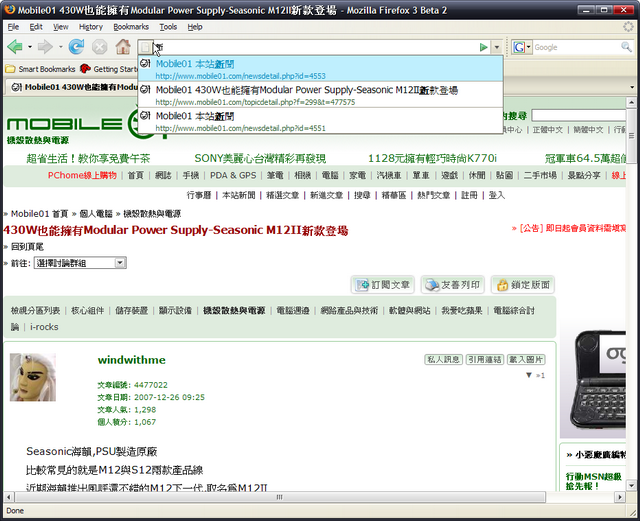Open the ad link 1128元擁有輕巧時尚K770i

pyautogui.click(x=432, y=158)
